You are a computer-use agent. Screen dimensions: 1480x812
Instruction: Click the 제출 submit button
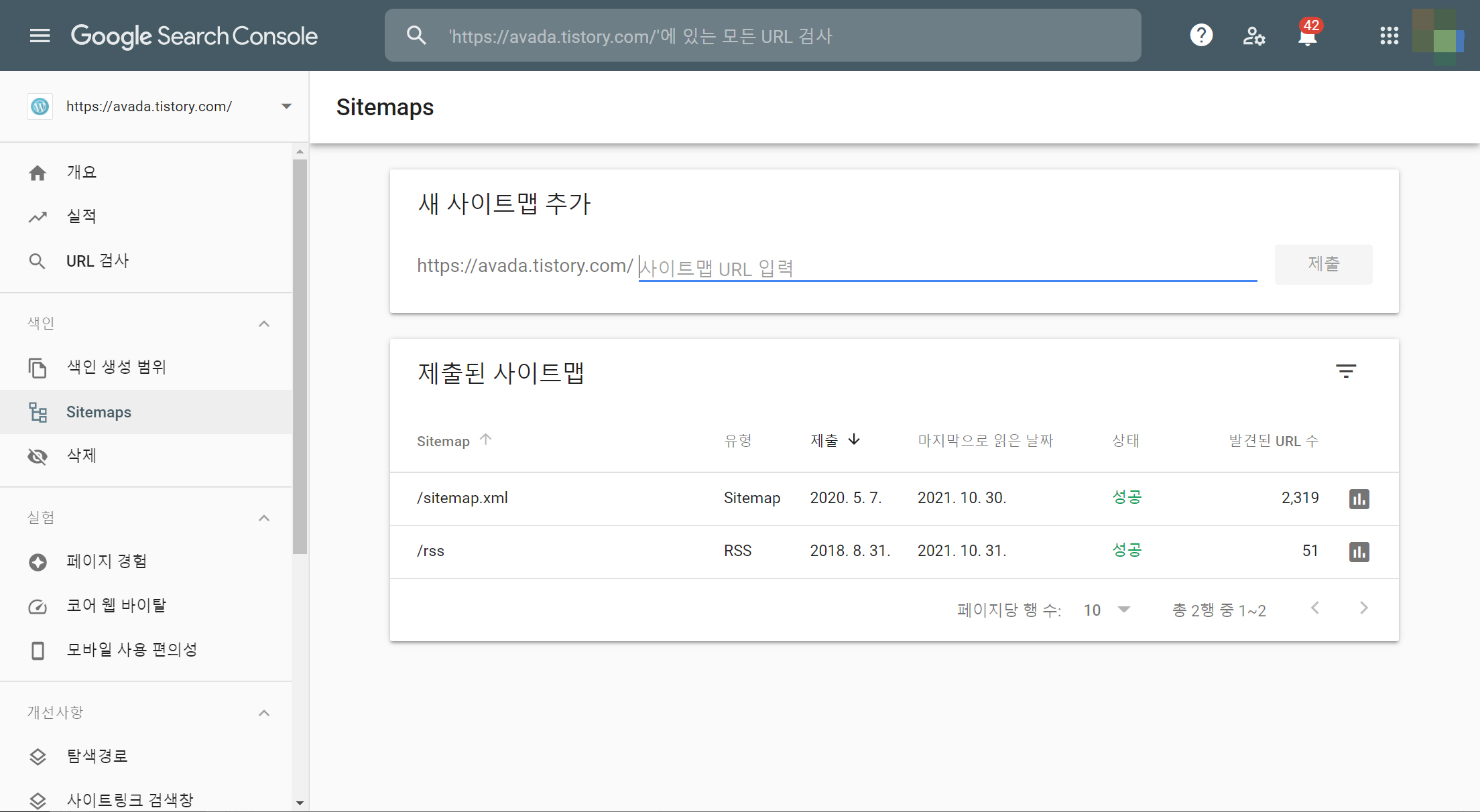[1323, 264]
